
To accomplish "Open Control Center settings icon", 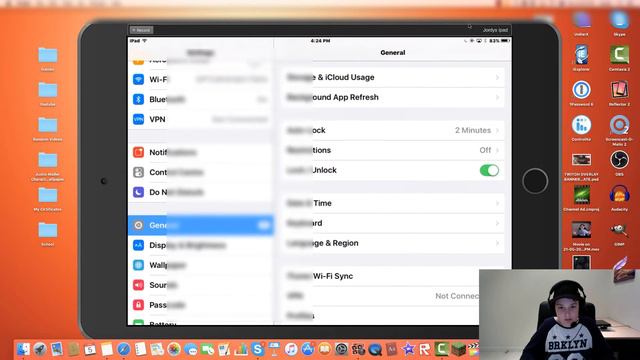I will (x=138, y=172).
